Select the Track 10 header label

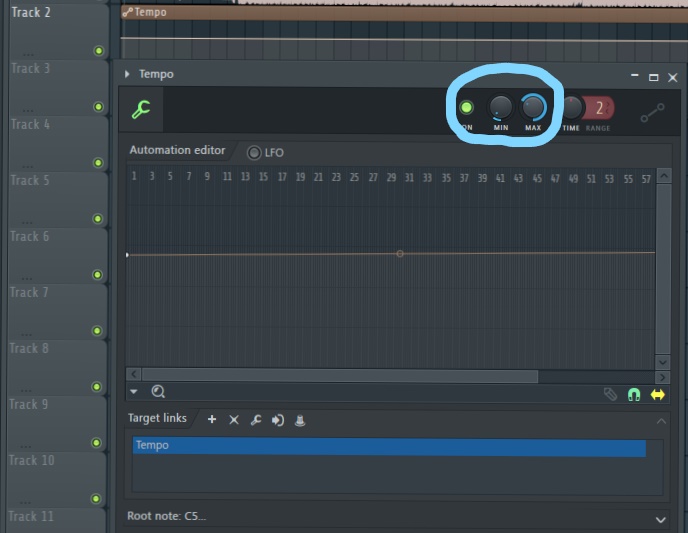click(32, 460)
